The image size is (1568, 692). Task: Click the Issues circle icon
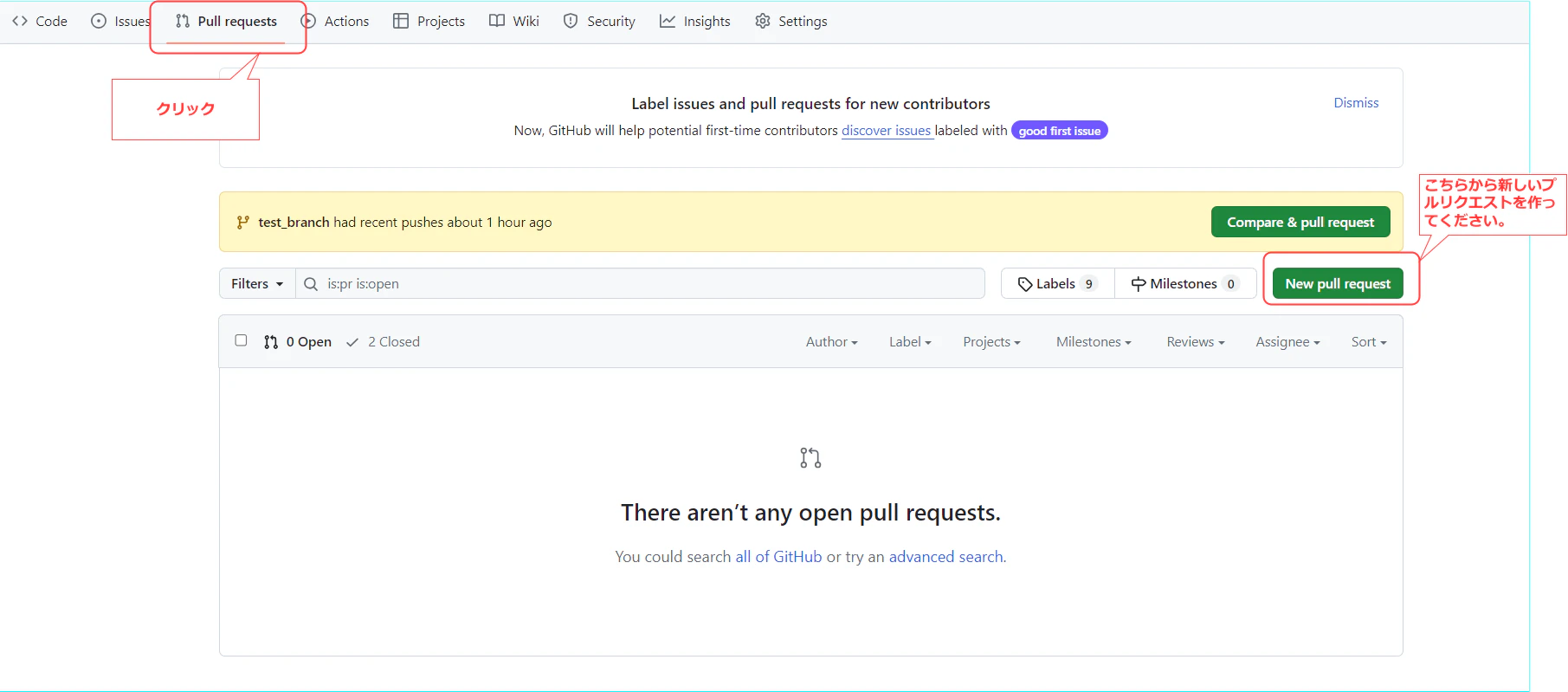pos(99,21)
